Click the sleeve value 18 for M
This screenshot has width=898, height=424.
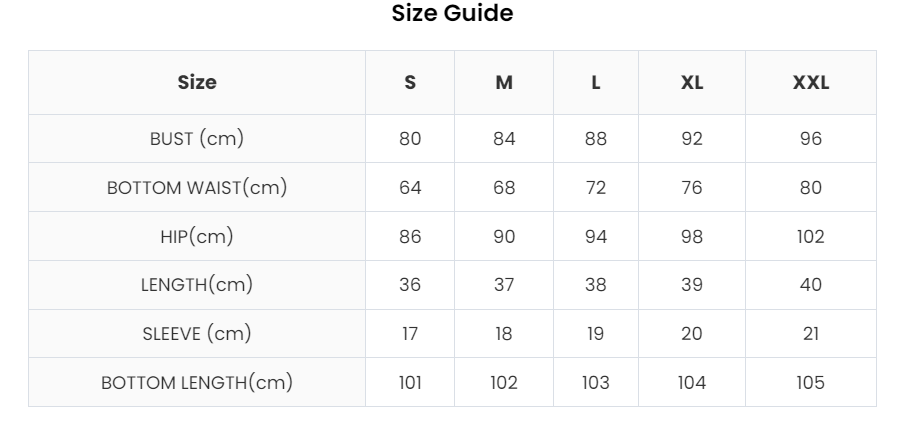(504, 333)
